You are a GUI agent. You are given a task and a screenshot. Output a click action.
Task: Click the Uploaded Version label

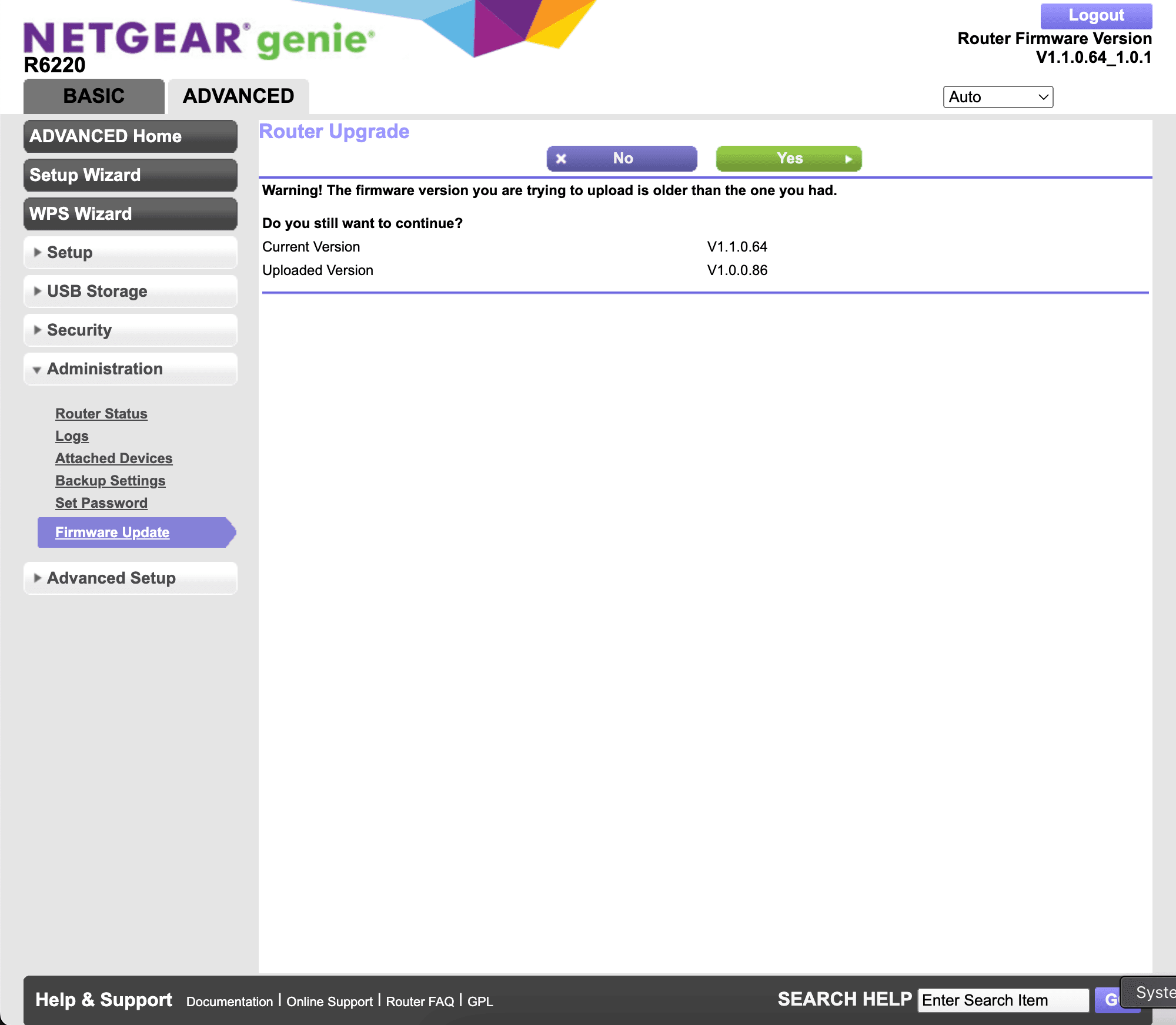318,270
